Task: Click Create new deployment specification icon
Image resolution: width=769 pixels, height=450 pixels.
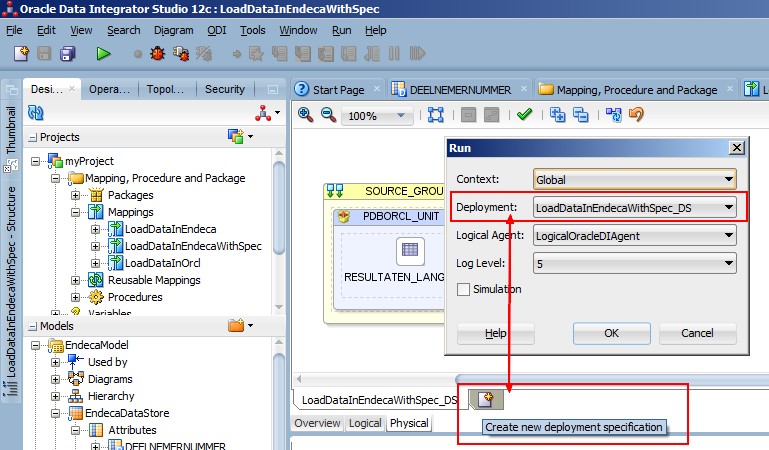Action: [486, 400]
